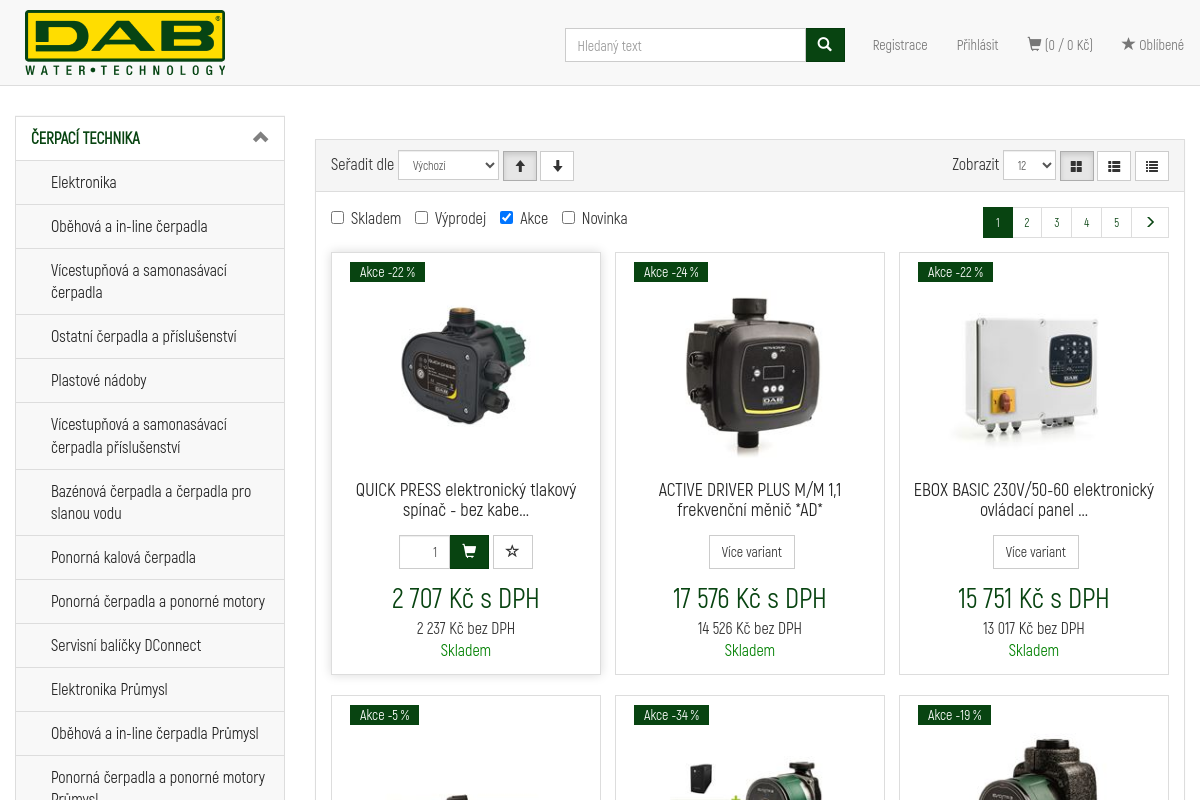Uncheck the Akce filter checkbox
Image resolution: width=1200 pixels, height=800 pixels.
click(x=507, y=218)
